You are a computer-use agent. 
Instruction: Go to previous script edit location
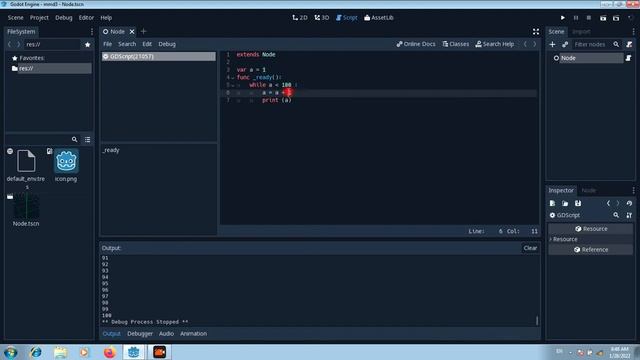pos(525,44)
